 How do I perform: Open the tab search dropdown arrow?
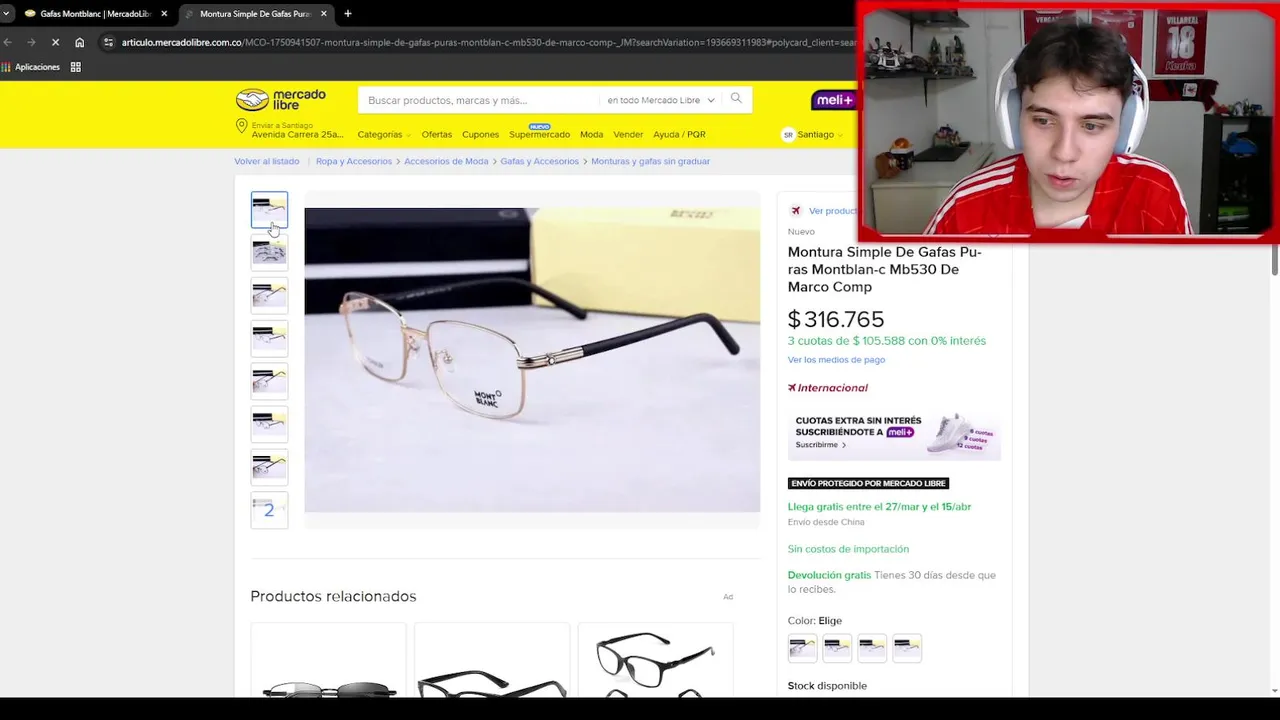[x=7, y=13]
